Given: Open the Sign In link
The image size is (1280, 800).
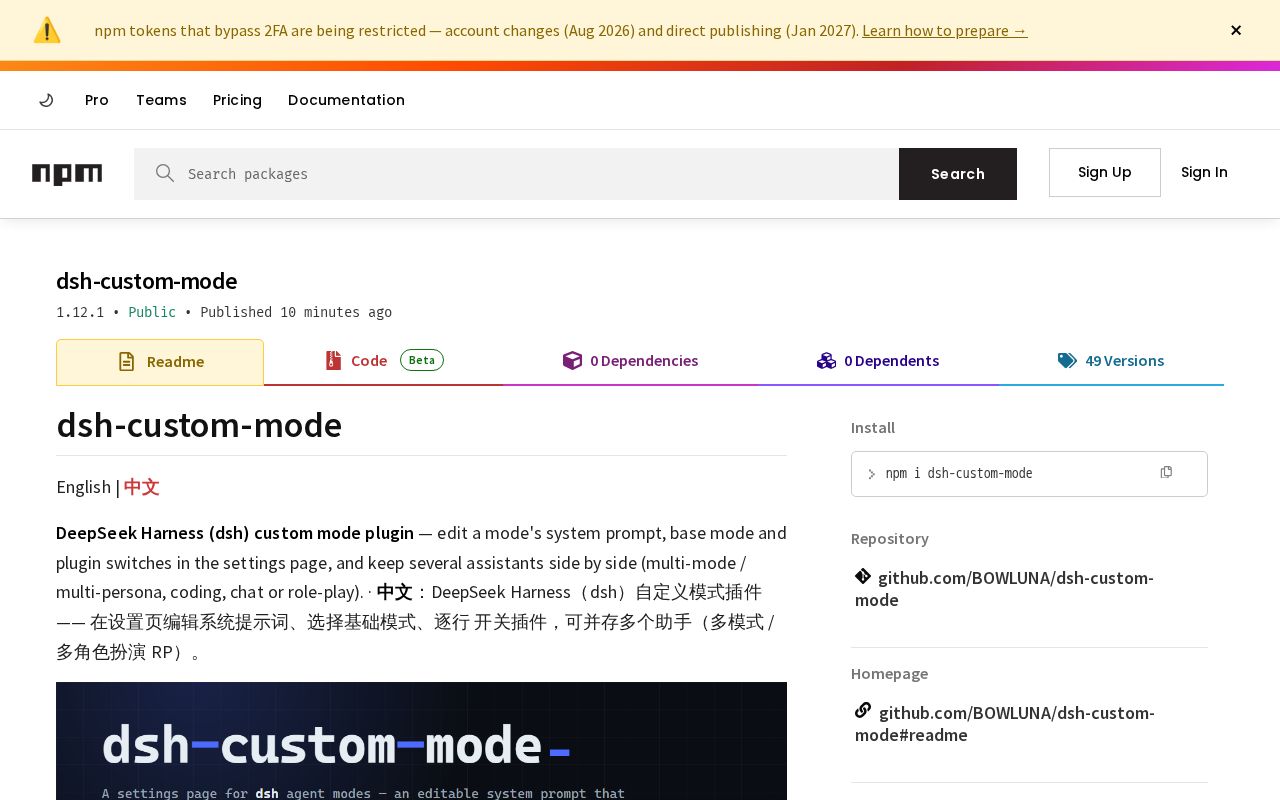Looking at the screenshot, I should [x=1204, y=172].
